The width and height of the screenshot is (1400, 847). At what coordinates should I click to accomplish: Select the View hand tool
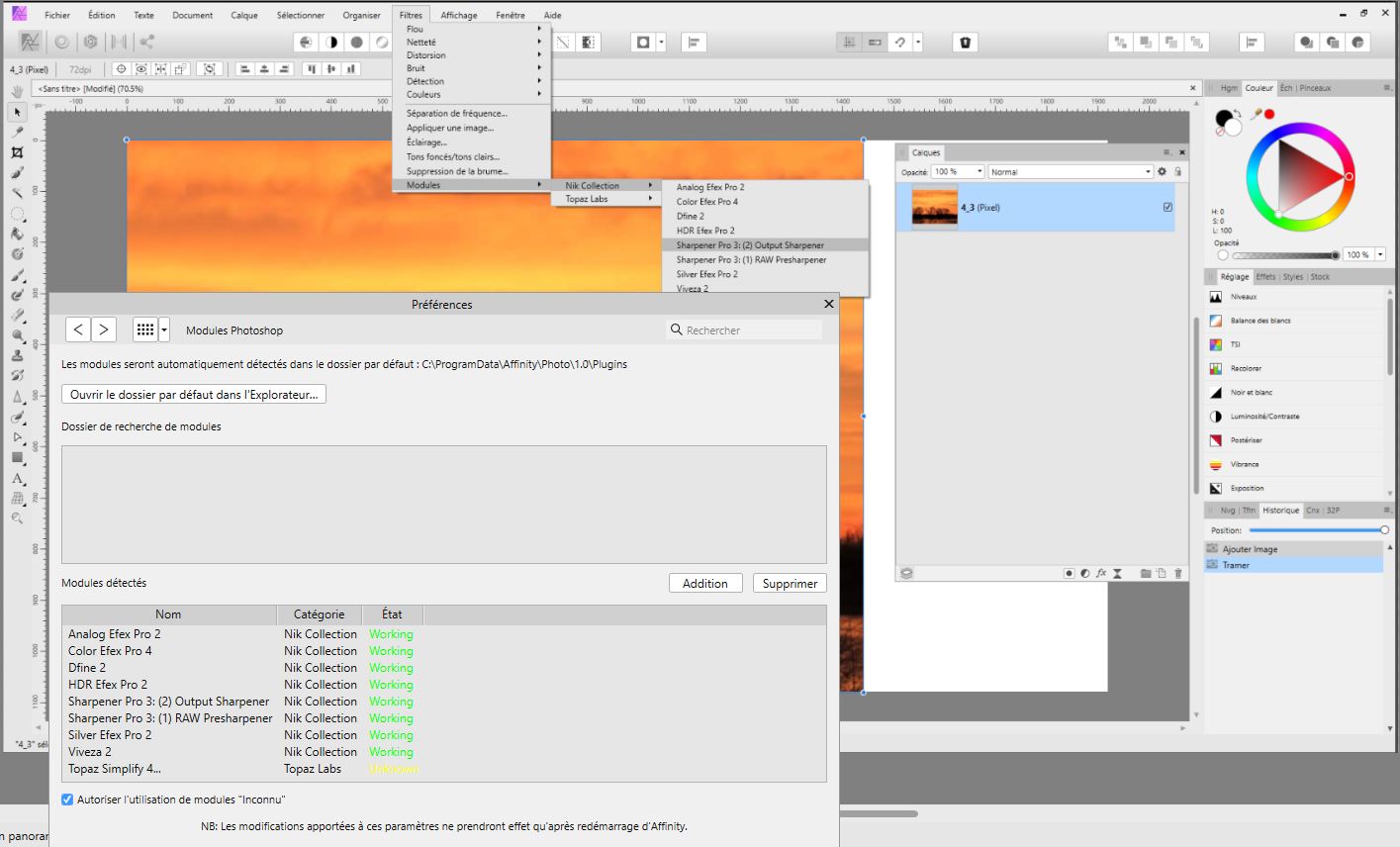17,91
